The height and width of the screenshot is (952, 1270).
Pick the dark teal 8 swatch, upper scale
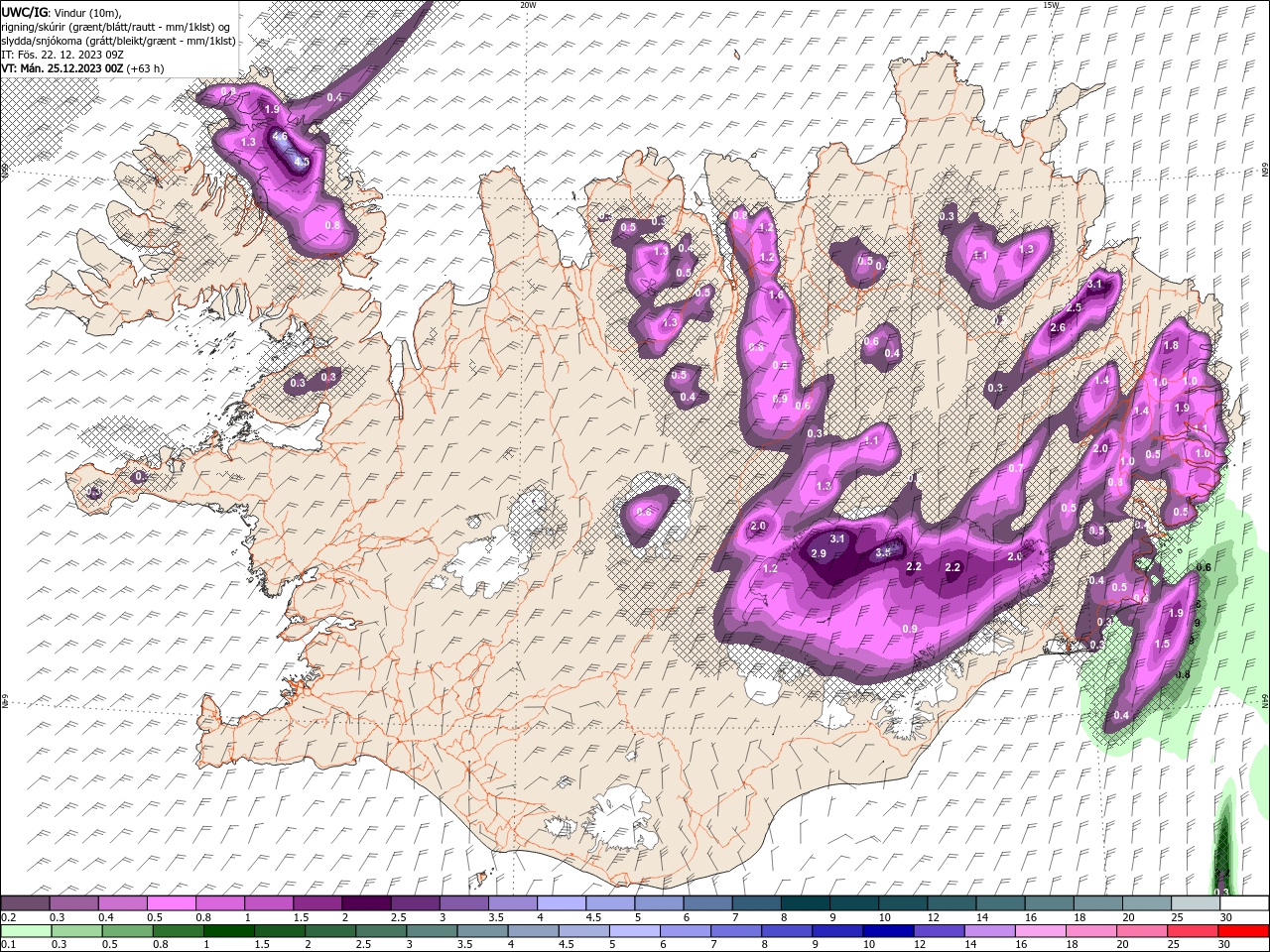click(806, 903)
